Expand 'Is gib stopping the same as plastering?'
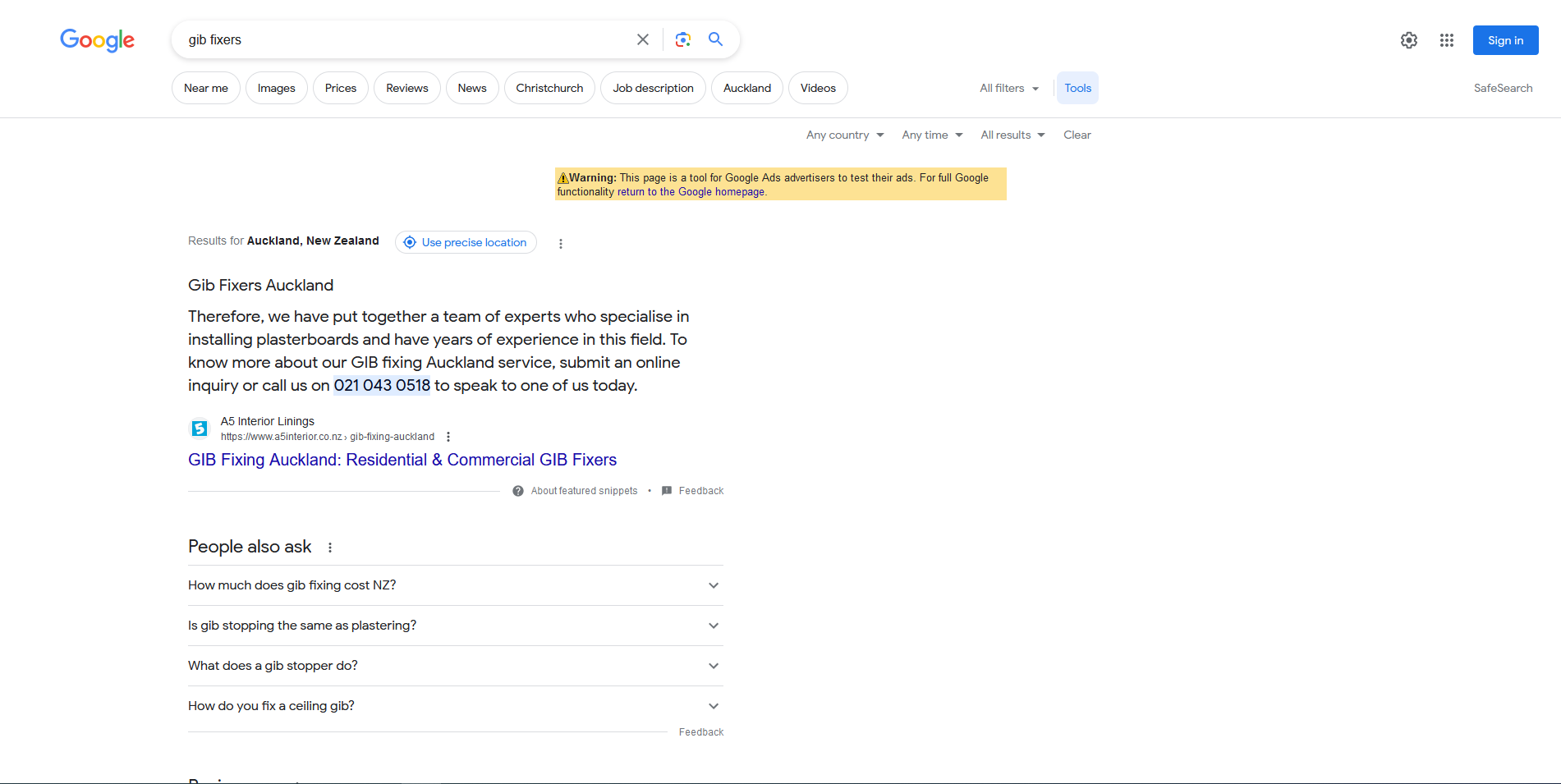 tap(456, 626)
